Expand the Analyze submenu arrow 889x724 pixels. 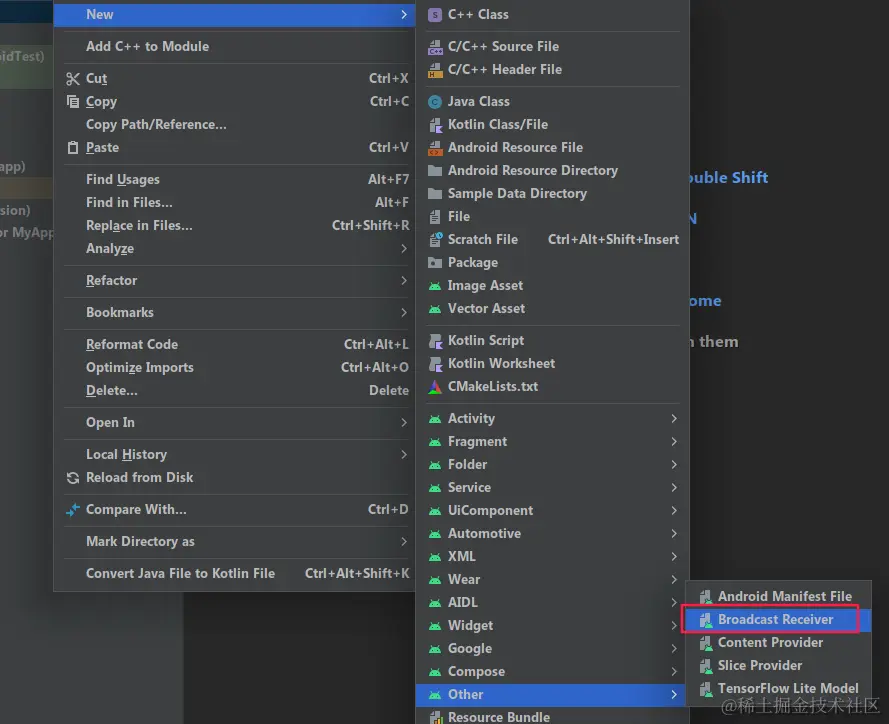pyautogui.click(x=404, y=249)
